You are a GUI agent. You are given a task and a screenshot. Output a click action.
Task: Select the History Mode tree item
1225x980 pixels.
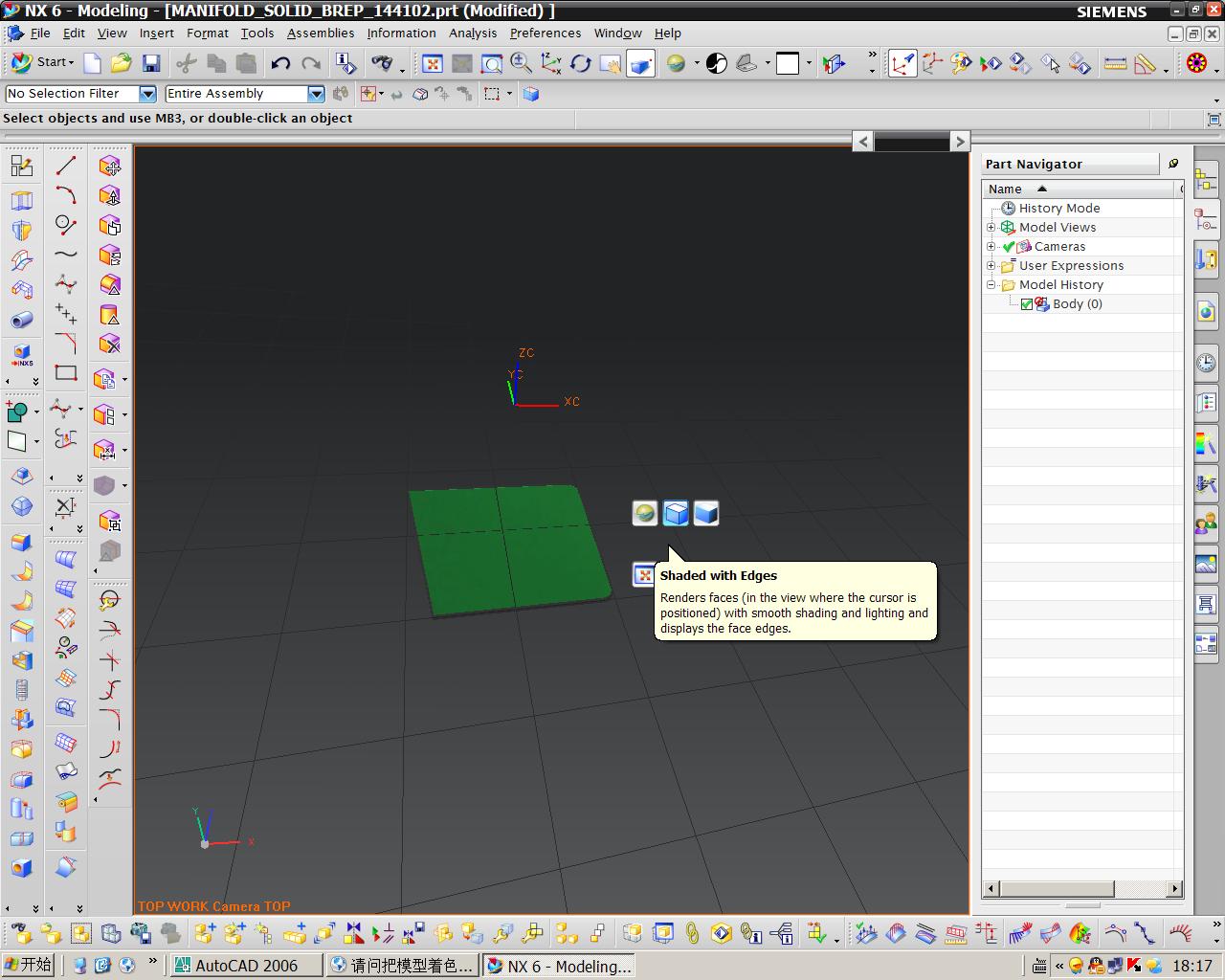click(1058, 209)
